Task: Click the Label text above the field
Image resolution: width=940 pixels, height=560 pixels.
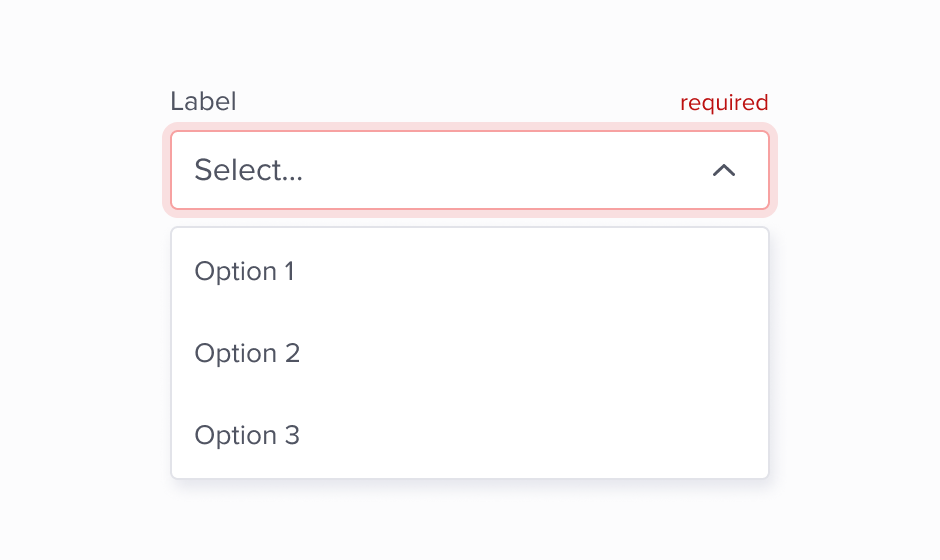Action: pos(203,101)
